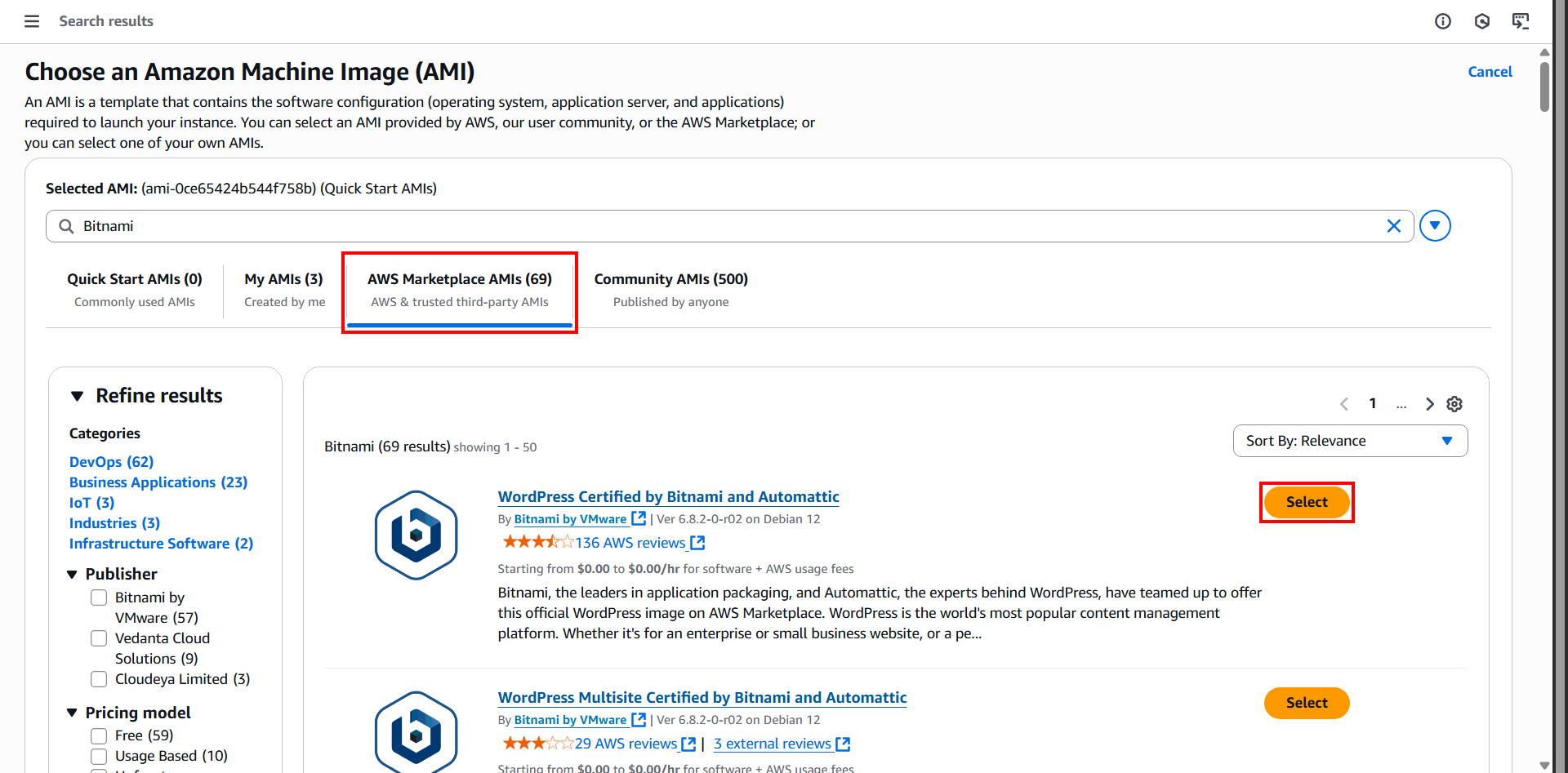Click external link icon beside 3 external reviews
Image resolution: width=1568 pixels, height=773 pixels.
click(843, 744)
